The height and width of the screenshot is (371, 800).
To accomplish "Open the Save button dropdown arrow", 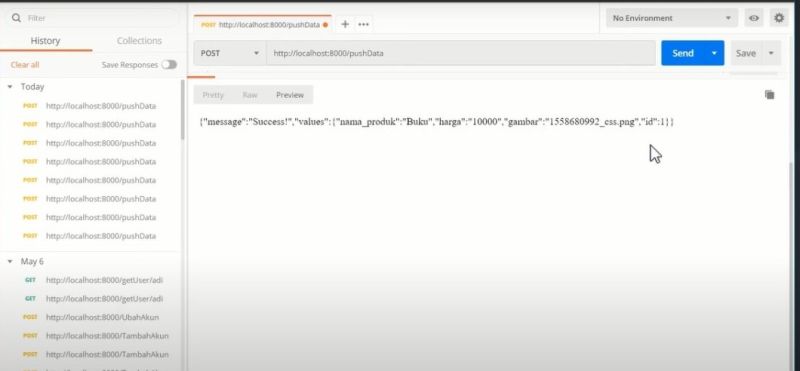I will click(771, 53).
